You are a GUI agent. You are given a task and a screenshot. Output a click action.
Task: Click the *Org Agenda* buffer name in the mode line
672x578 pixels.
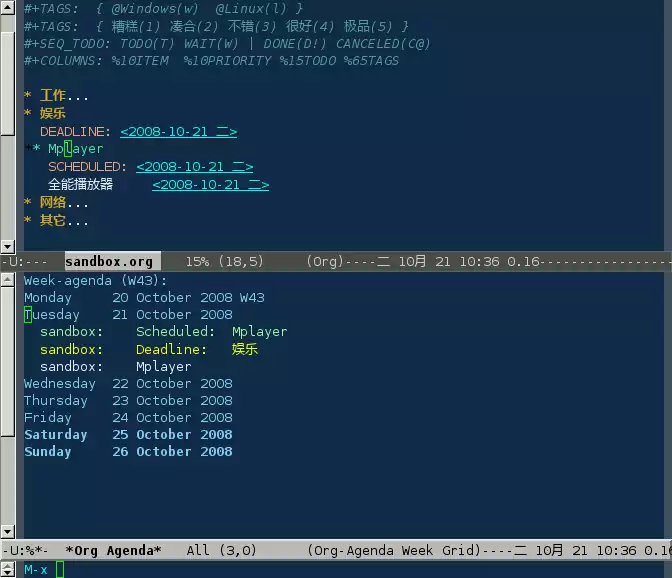113,551
